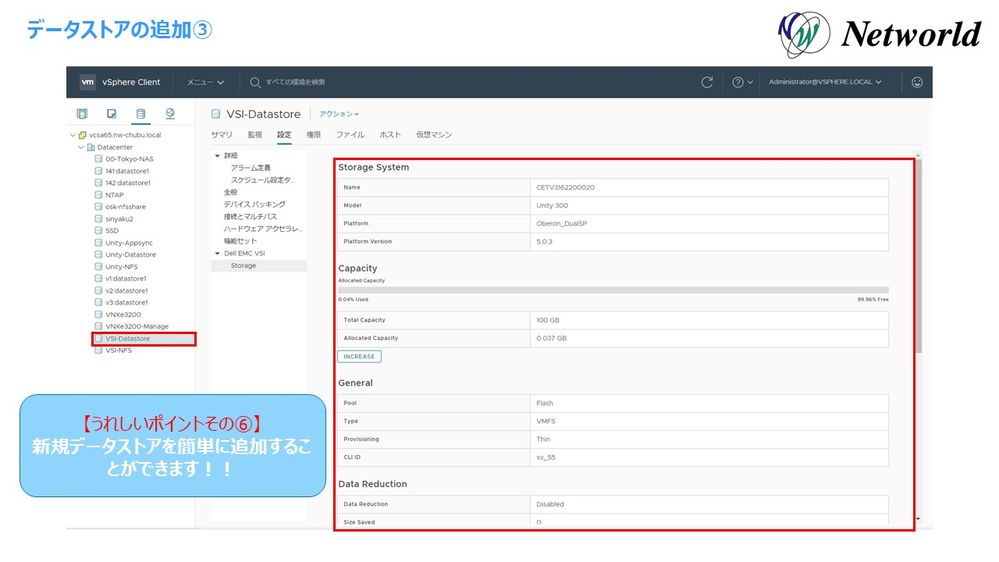Image resolution: width=999 pixels, height=562 pixels.
Task: Switch to the 監視 tab
Action: 255,135
